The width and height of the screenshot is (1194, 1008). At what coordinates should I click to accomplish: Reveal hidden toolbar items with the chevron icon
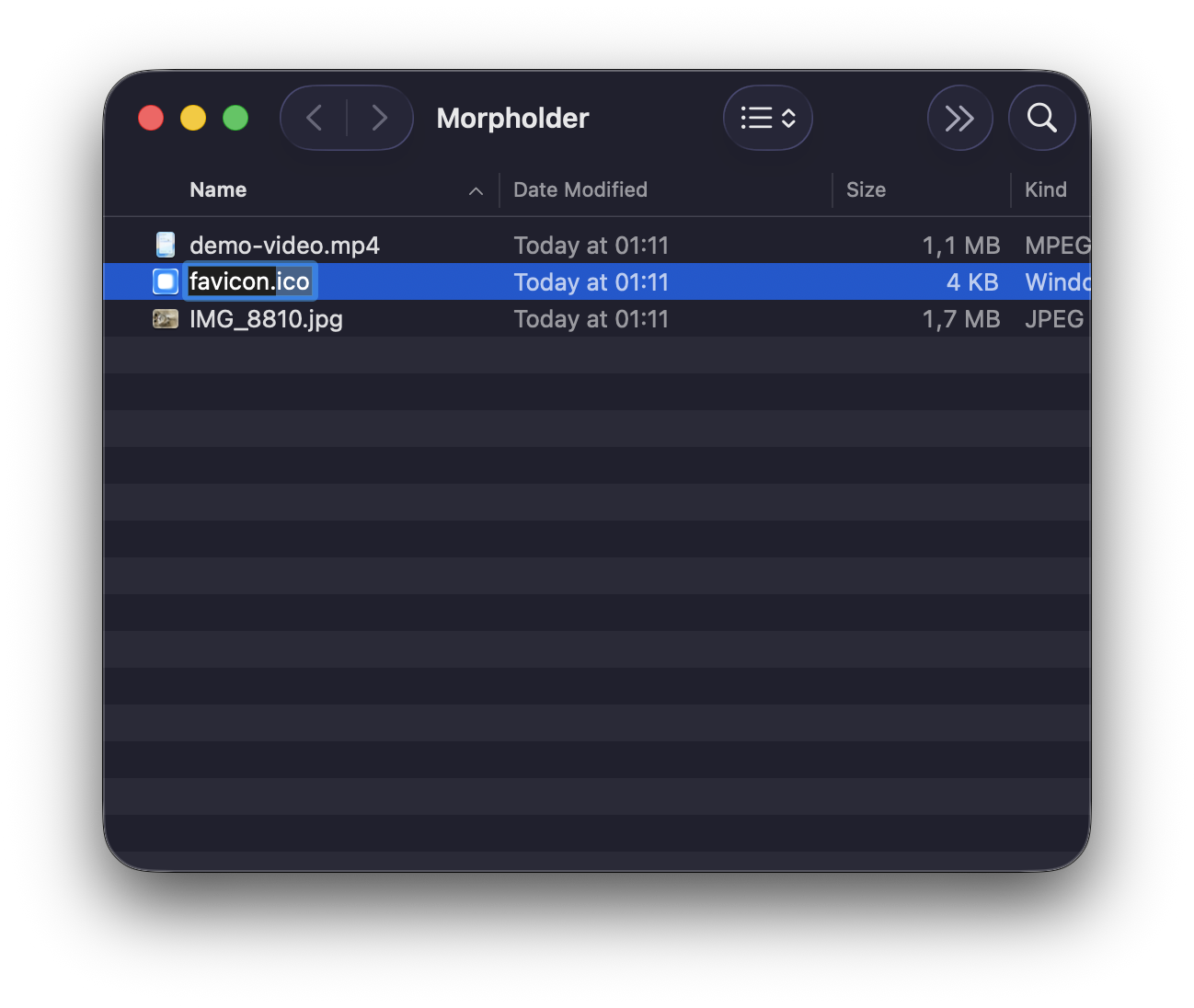[959, 118]
